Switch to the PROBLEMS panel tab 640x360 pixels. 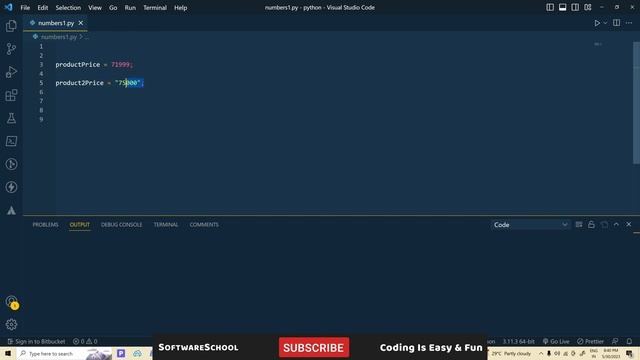(x=45, y=224)
